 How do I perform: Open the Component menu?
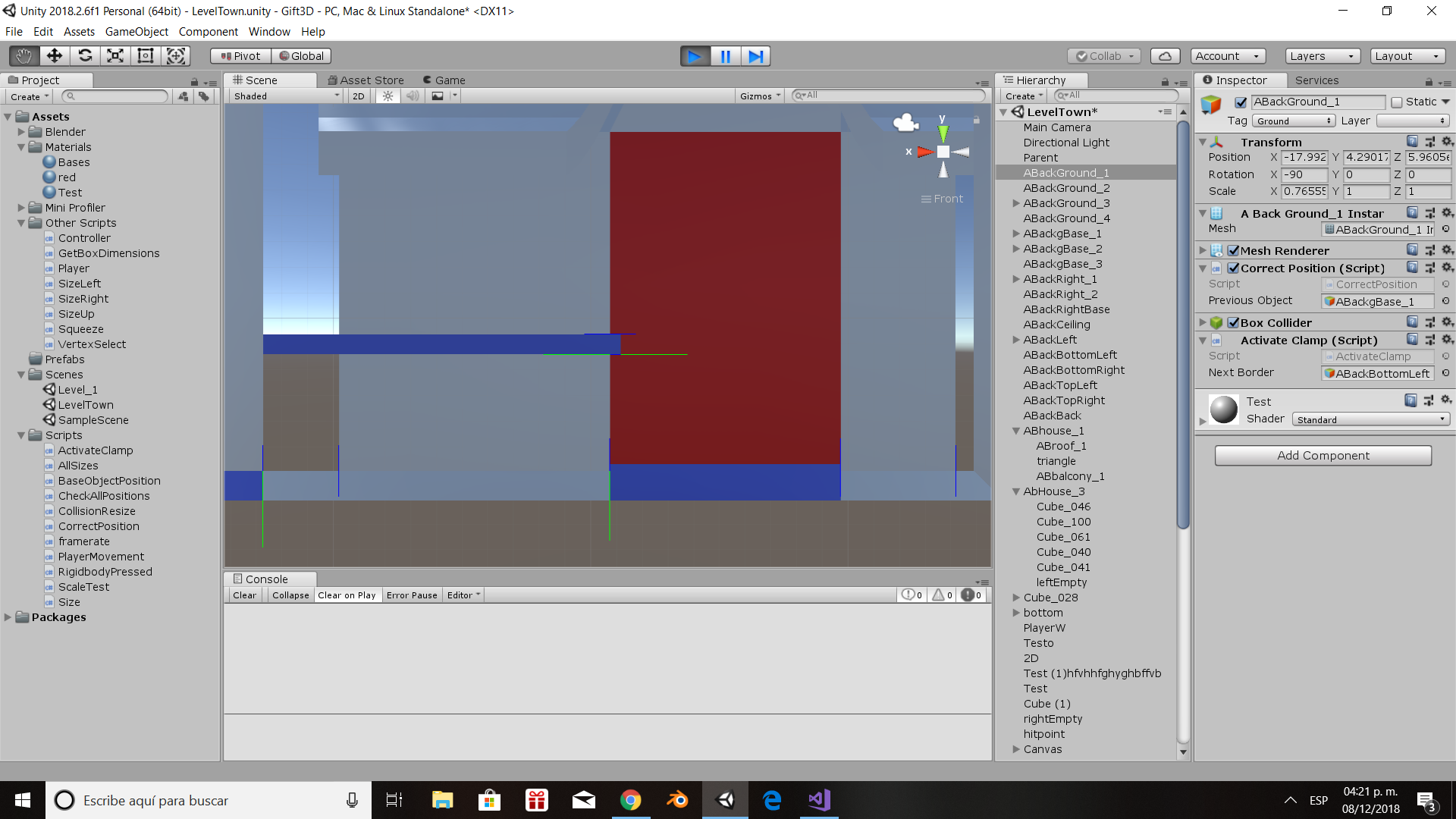coord(208,32)
